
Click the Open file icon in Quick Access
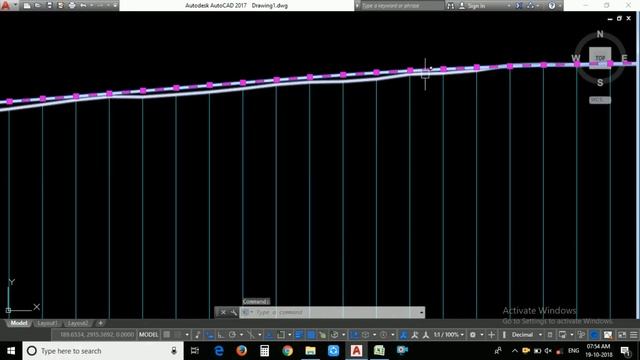pos(38,6)
